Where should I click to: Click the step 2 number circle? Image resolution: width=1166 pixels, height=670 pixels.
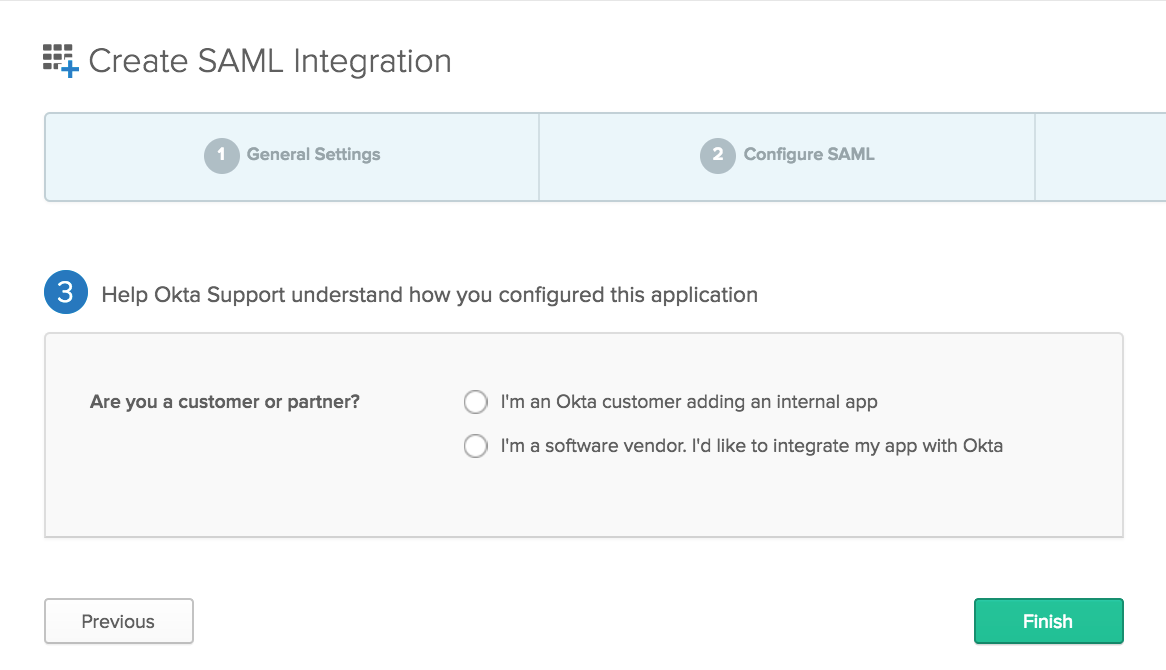click(x=717, y=155)
